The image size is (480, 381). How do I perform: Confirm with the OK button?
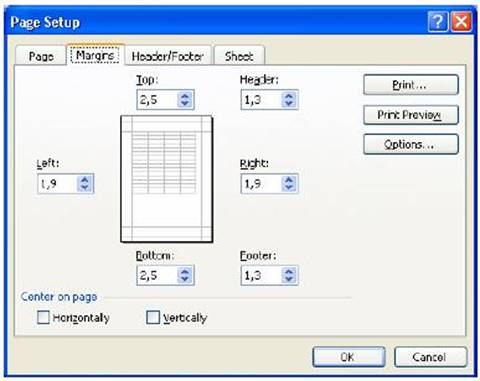349,357
